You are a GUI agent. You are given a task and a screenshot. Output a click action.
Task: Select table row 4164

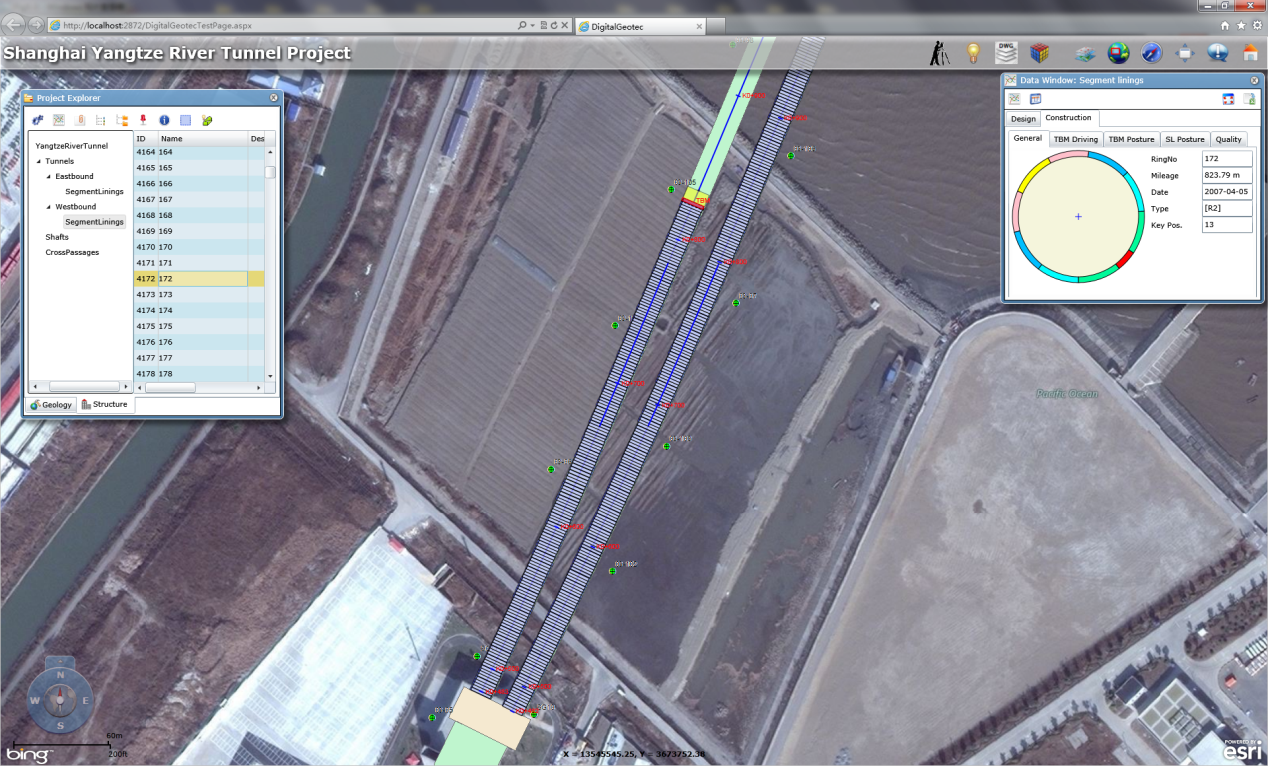tap(199, 152)
